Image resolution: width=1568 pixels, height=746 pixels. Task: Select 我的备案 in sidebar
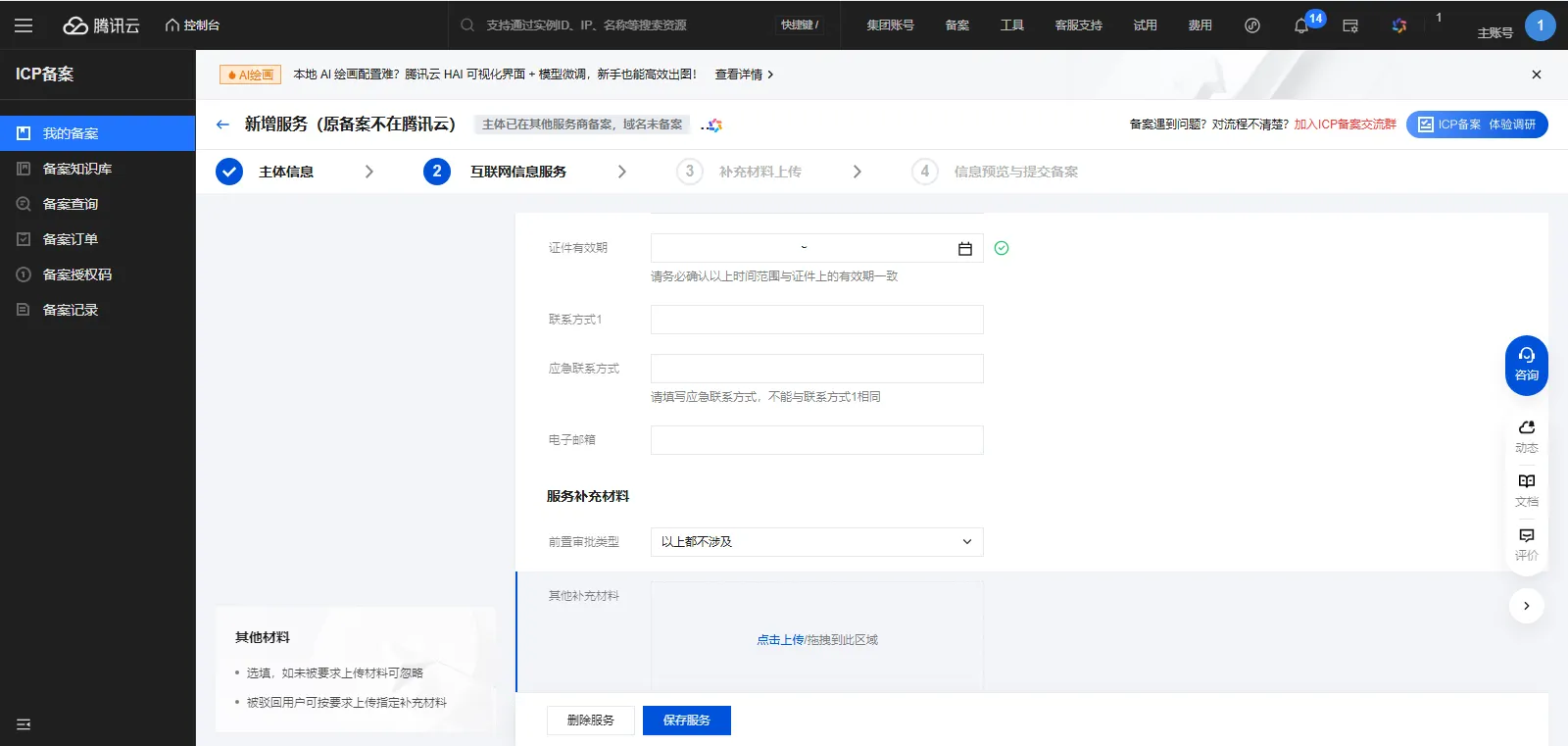pos(98,133)
